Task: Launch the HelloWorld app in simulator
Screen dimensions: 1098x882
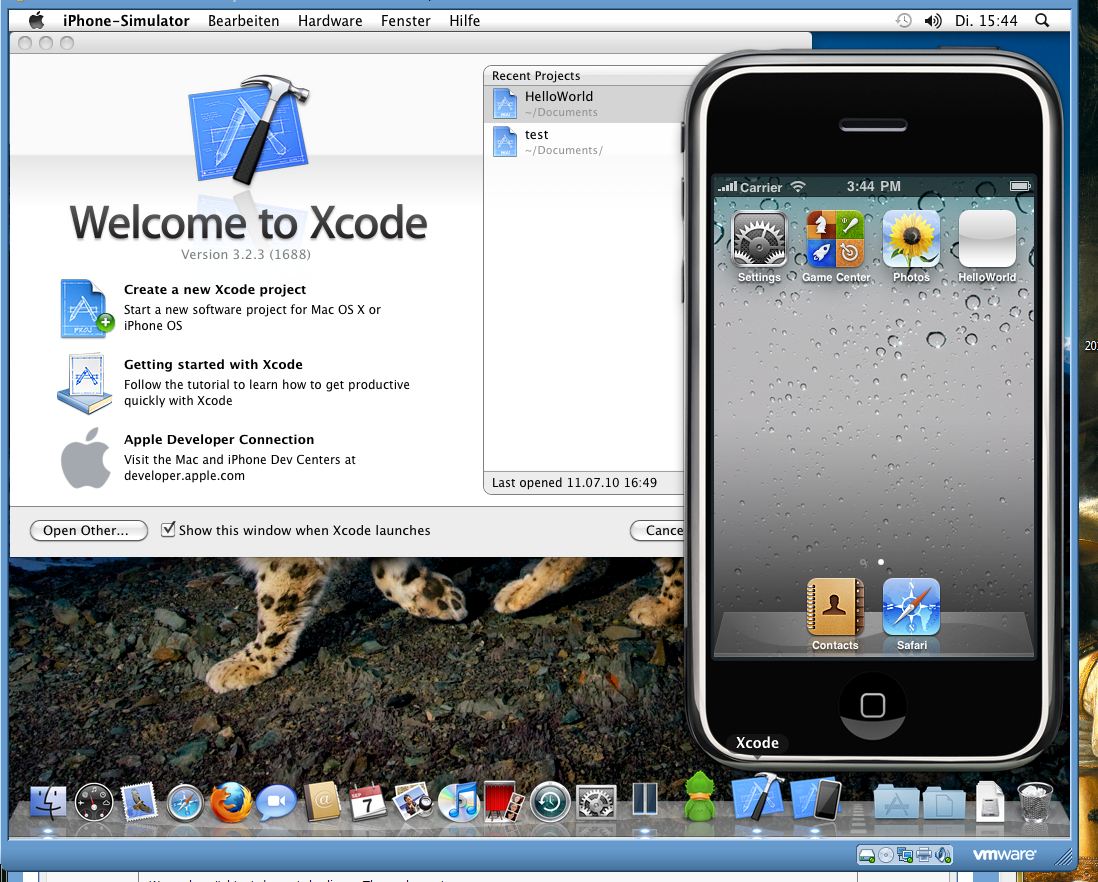Action: (987, 239)
